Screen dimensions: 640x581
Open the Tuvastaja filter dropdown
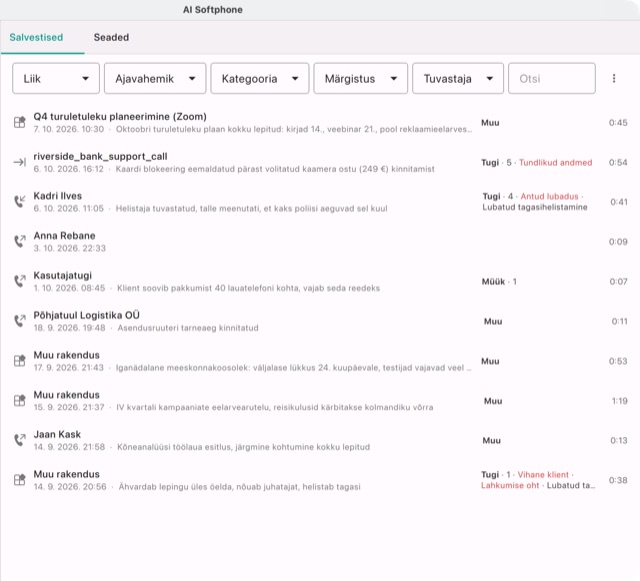458,78
